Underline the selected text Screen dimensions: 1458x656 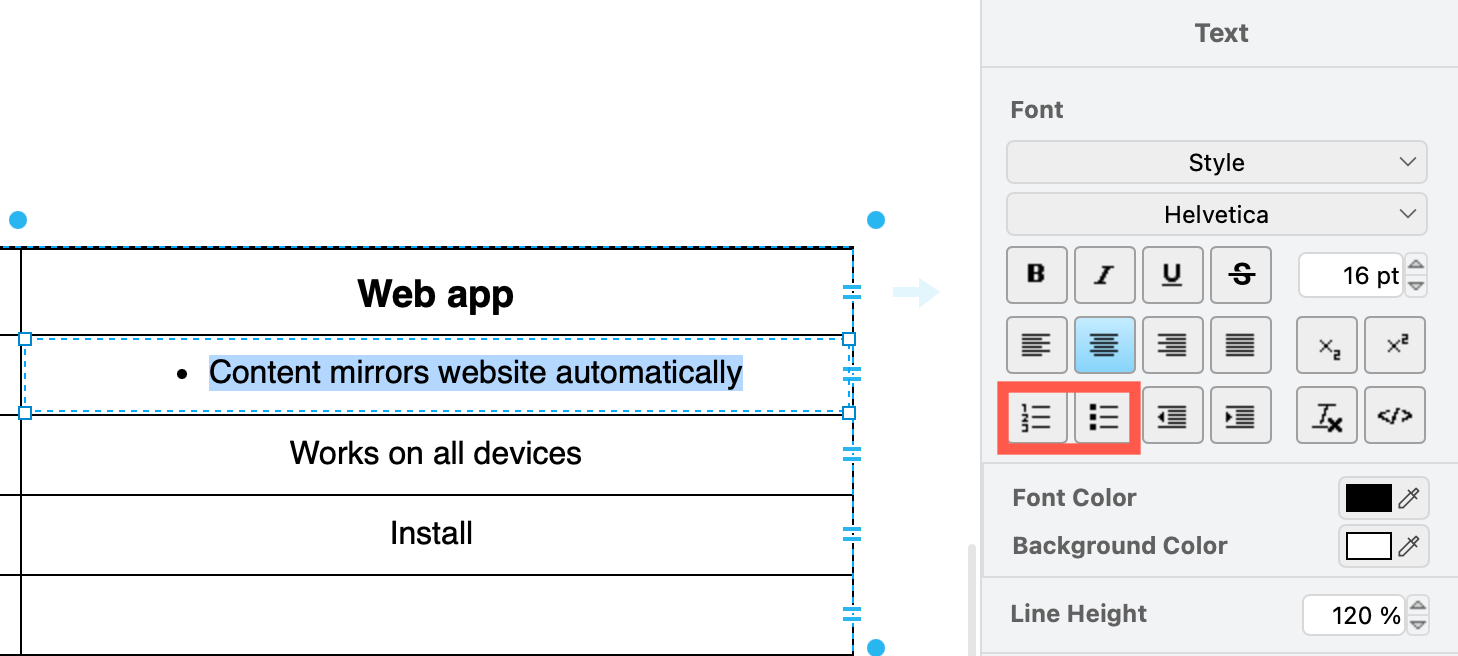click(x=1172, y=275)
